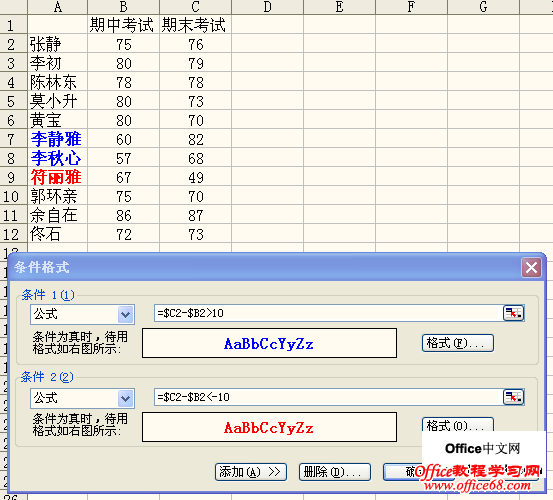
Task: Select the cell containing 莫小升
Action: tap(57, 101)
